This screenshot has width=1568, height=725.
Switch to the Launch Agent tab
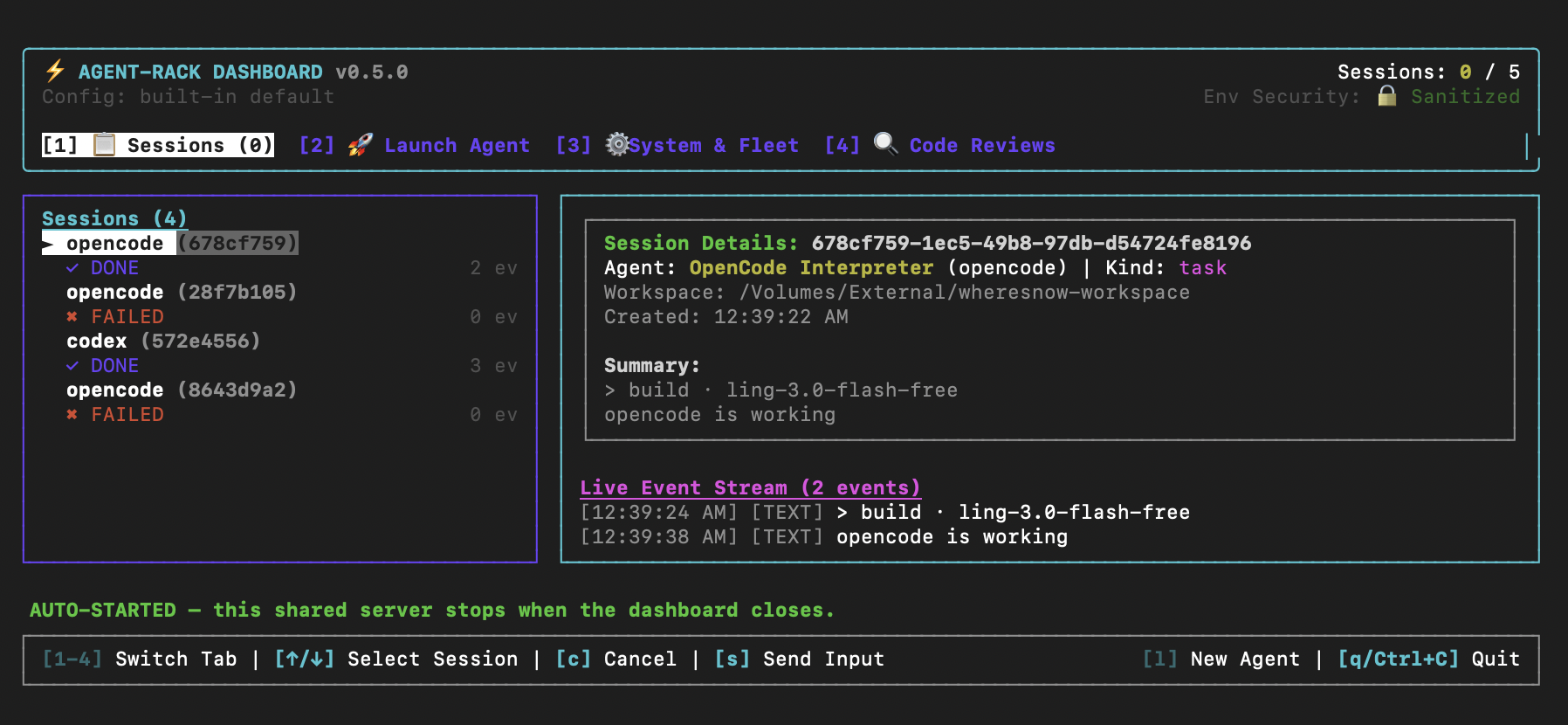pyautogui.click(x=415, y=145)
